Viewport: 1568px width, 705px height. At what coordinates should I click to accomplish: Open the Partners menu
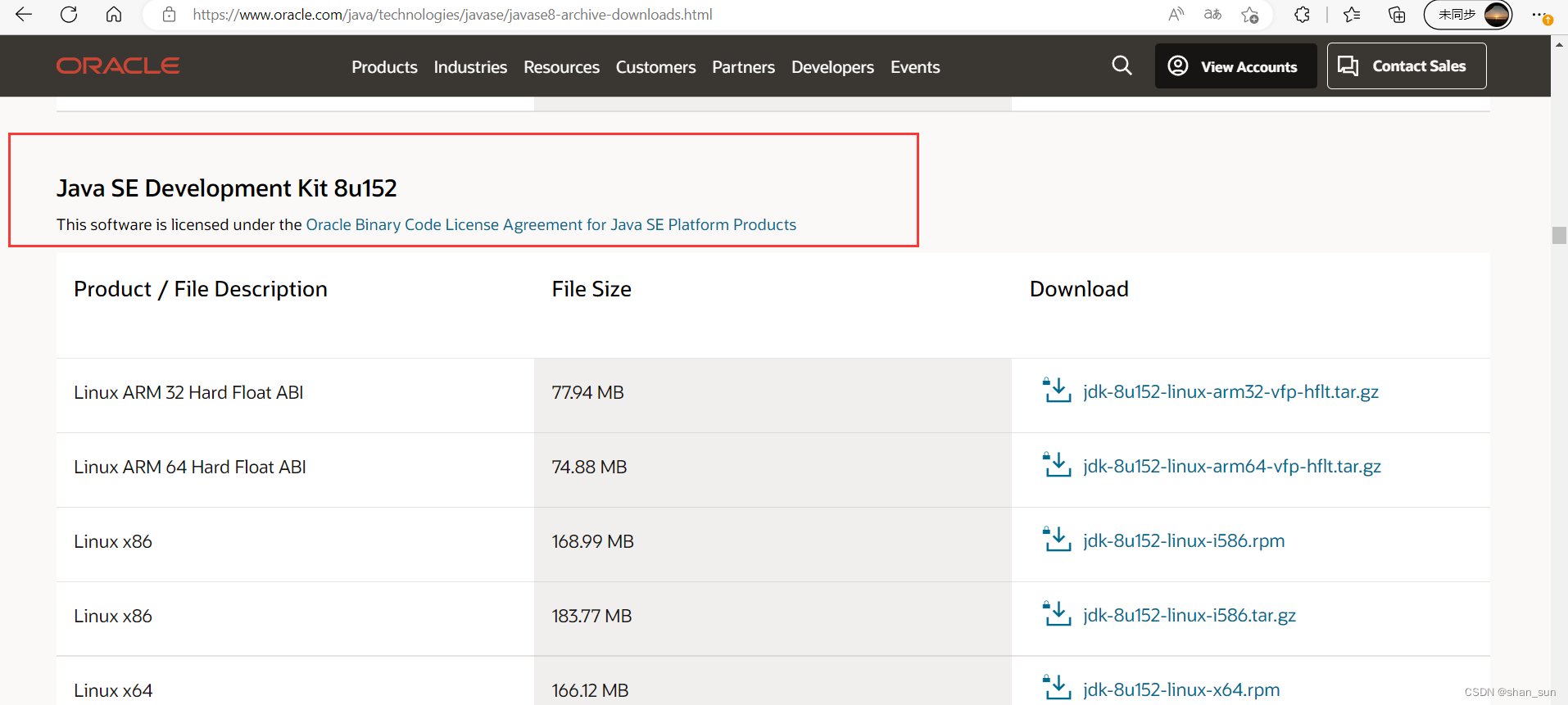(743, 67)
